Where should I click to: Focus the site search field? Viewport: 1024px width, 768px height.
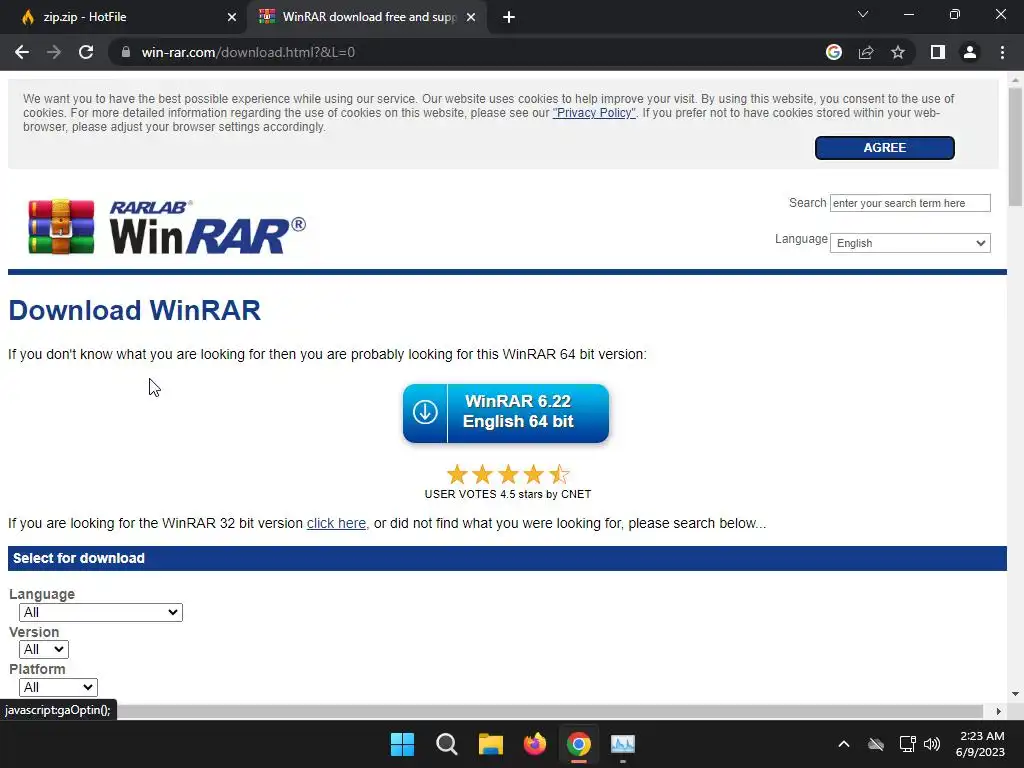910,203
